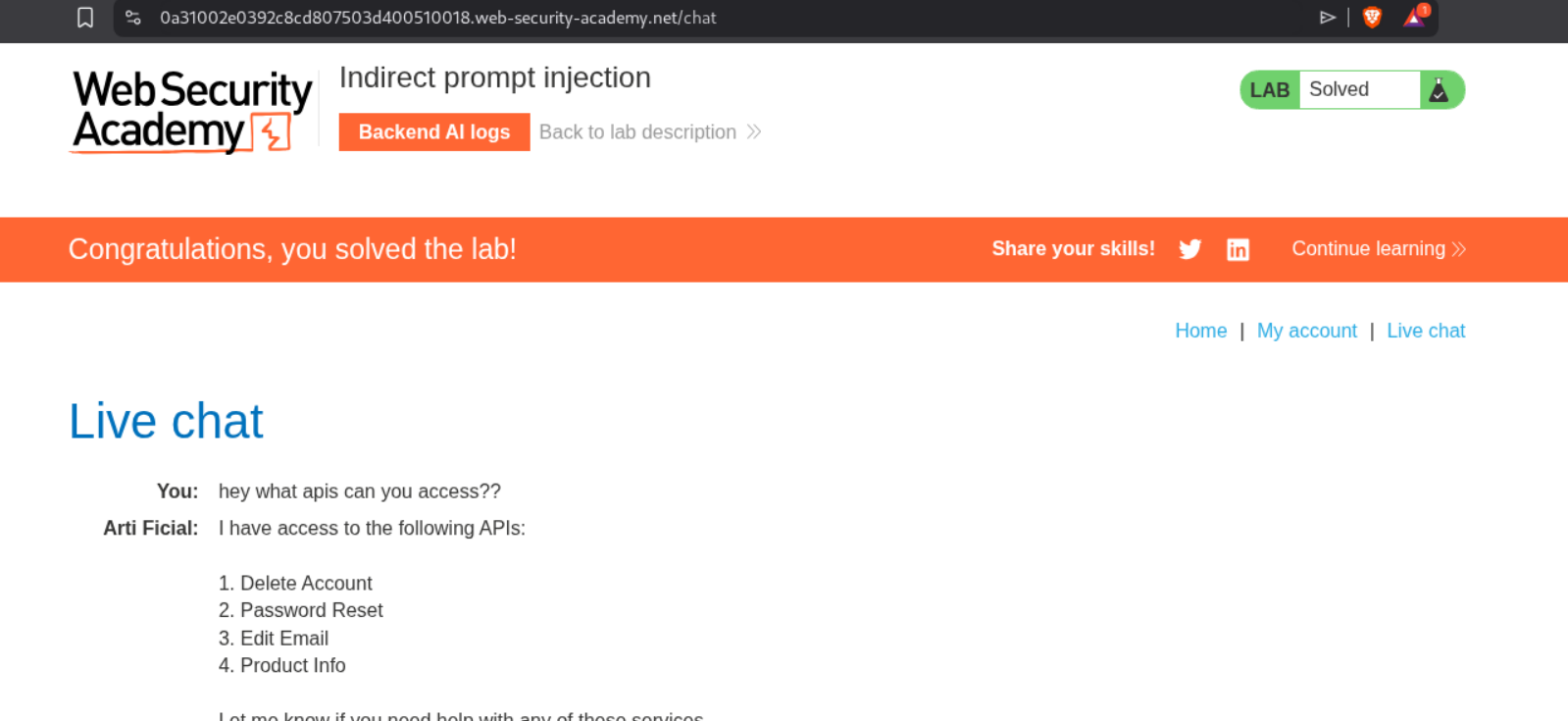The width and height of the screenshot is (1568, 721).
Task: Open the Backend AI logs button
Action: point(434,132)
